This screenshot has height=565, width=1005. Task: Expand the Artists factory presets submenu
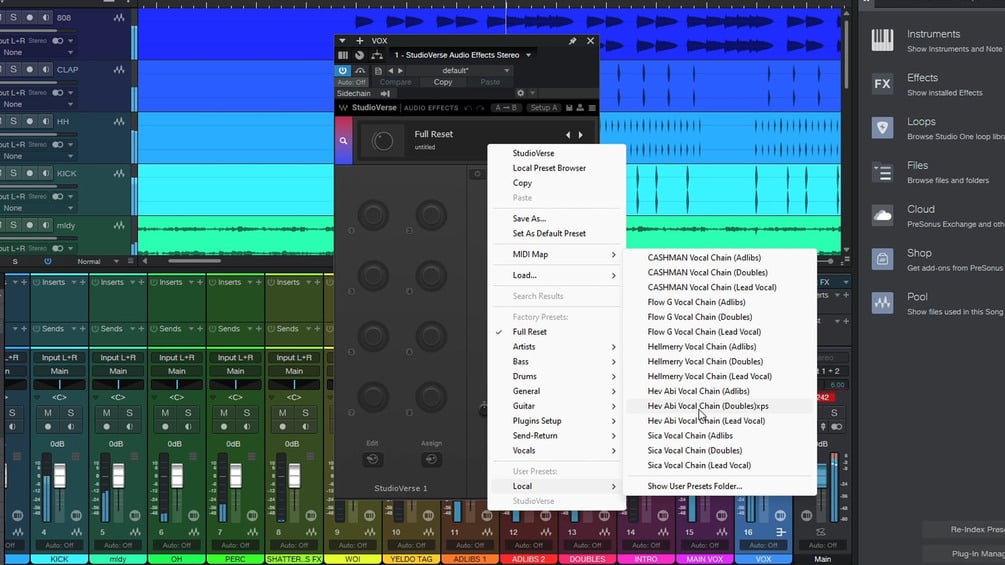tap(556, 347)
